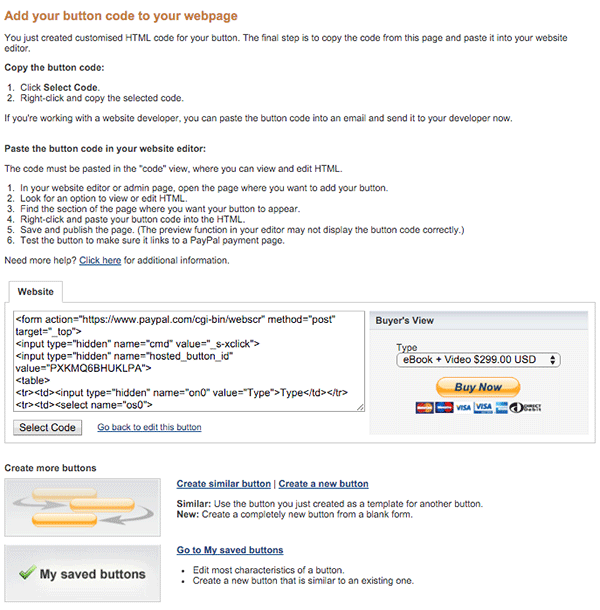
Task: Click the Direct Debit logo
Action: coord(526,408)
